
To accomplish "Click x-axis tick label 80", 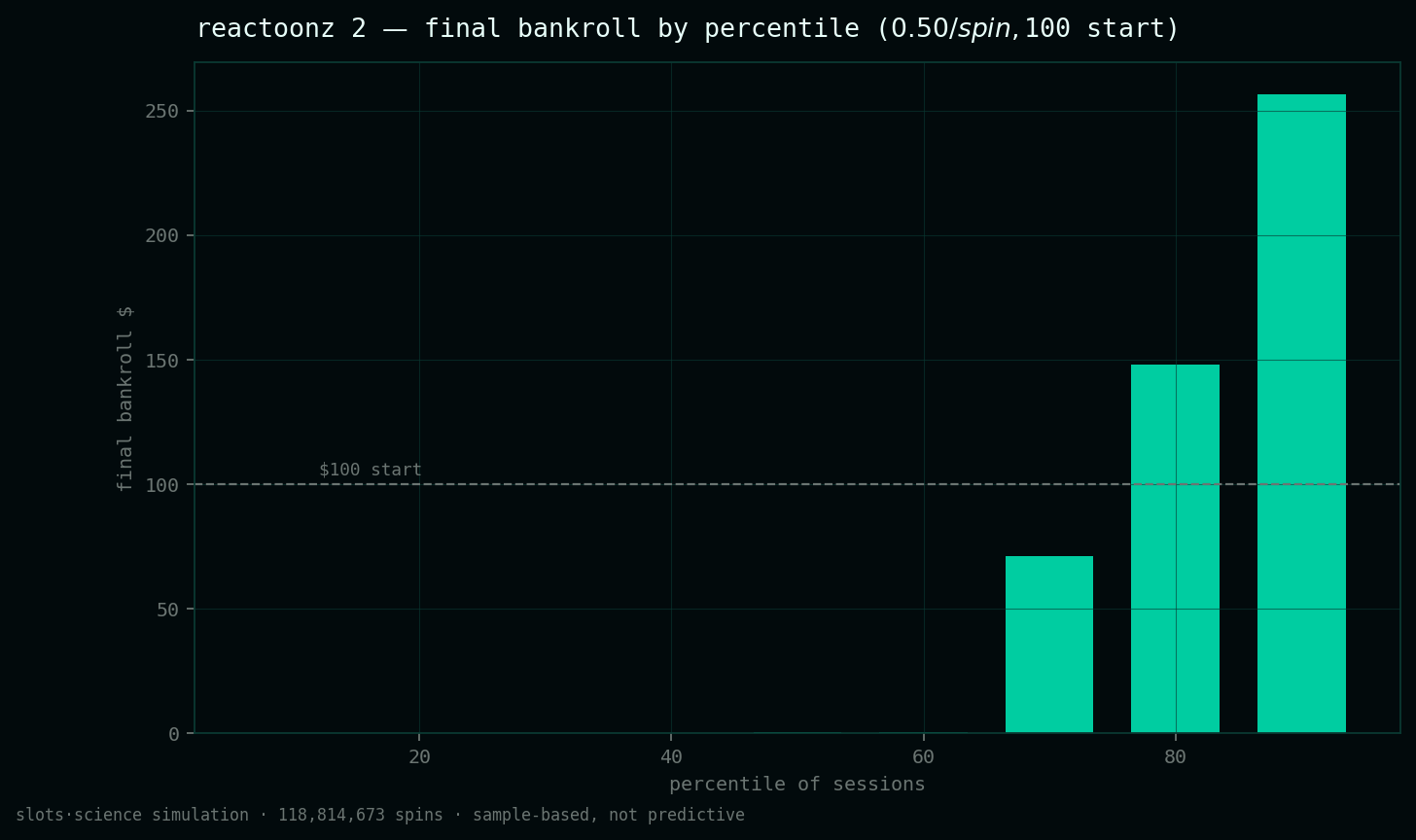I will pos(1176,756).
